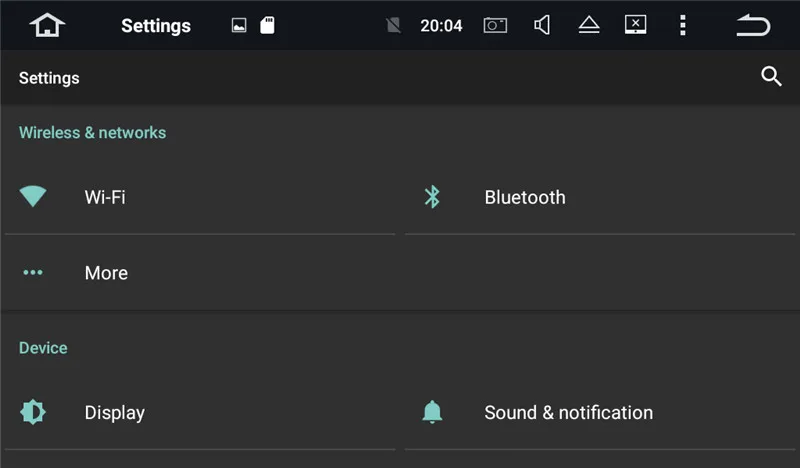
Task: Search settings with the magnifier icon
Action: click(771, 77)
